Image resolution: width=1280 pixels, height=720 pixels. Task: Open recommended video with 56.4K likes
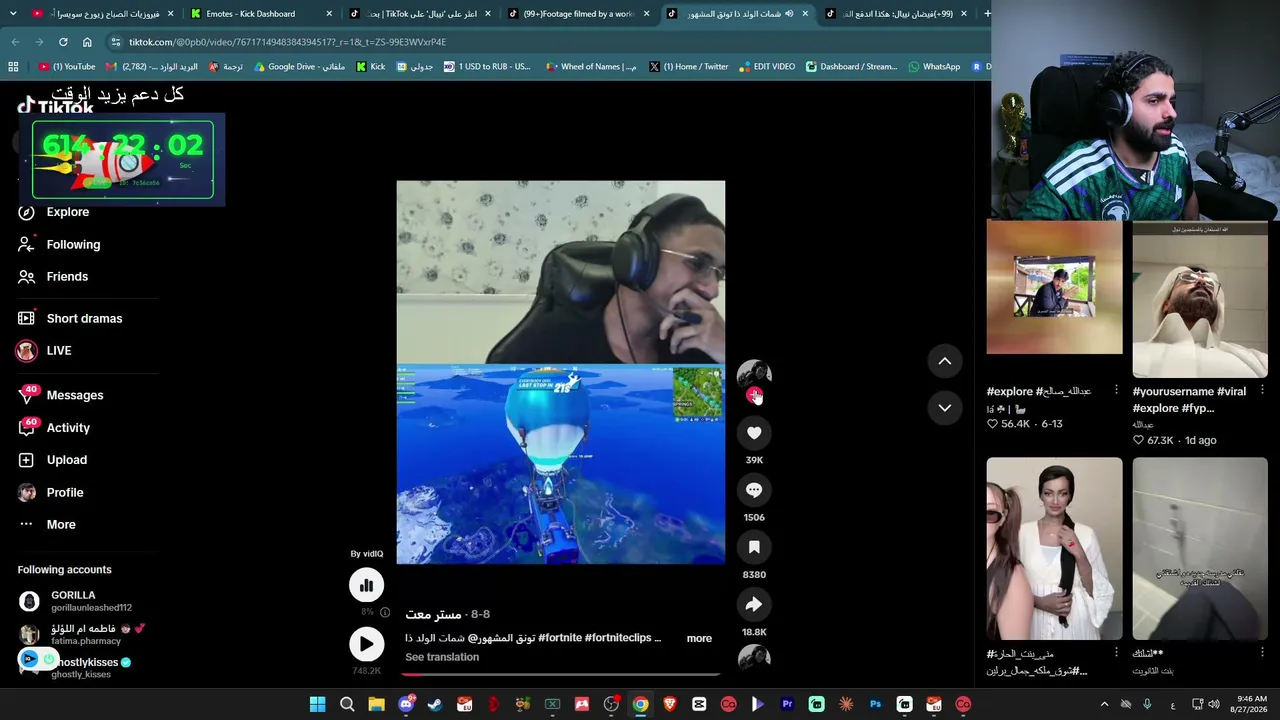1054,287
